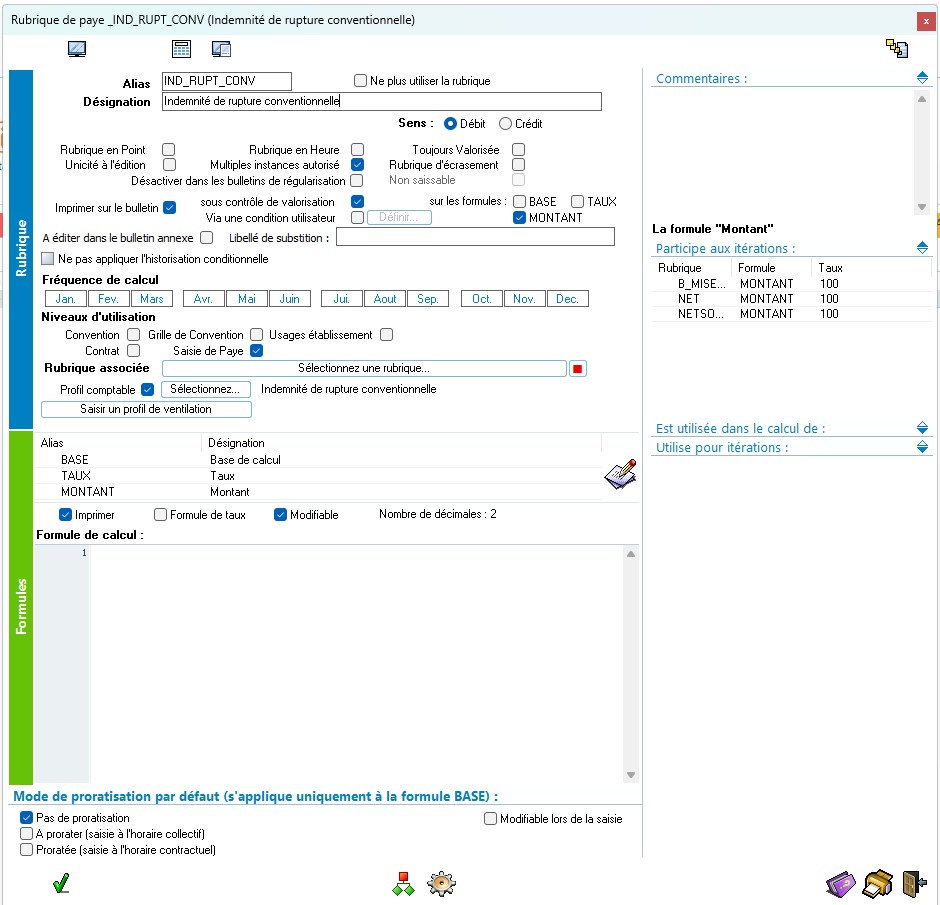Click the green checkmark validate icon

tap(61, 883)
